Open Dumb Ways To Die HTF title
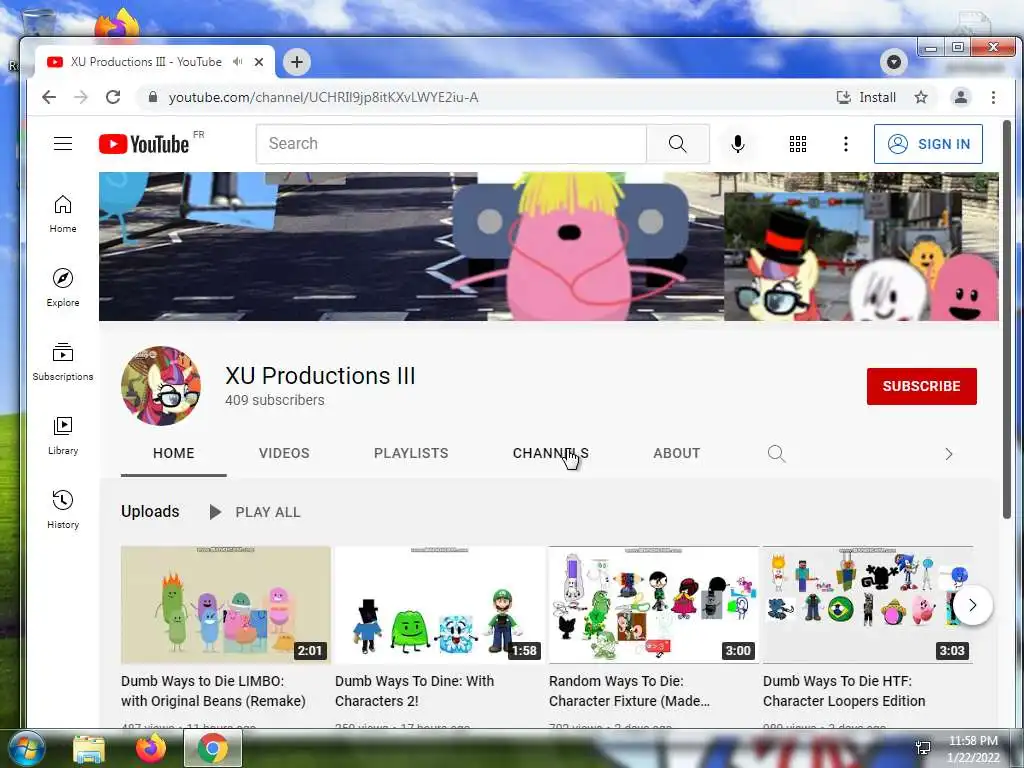Image resolution: width=1024 pixels, height=768 pixels. (x=844, y=690)
